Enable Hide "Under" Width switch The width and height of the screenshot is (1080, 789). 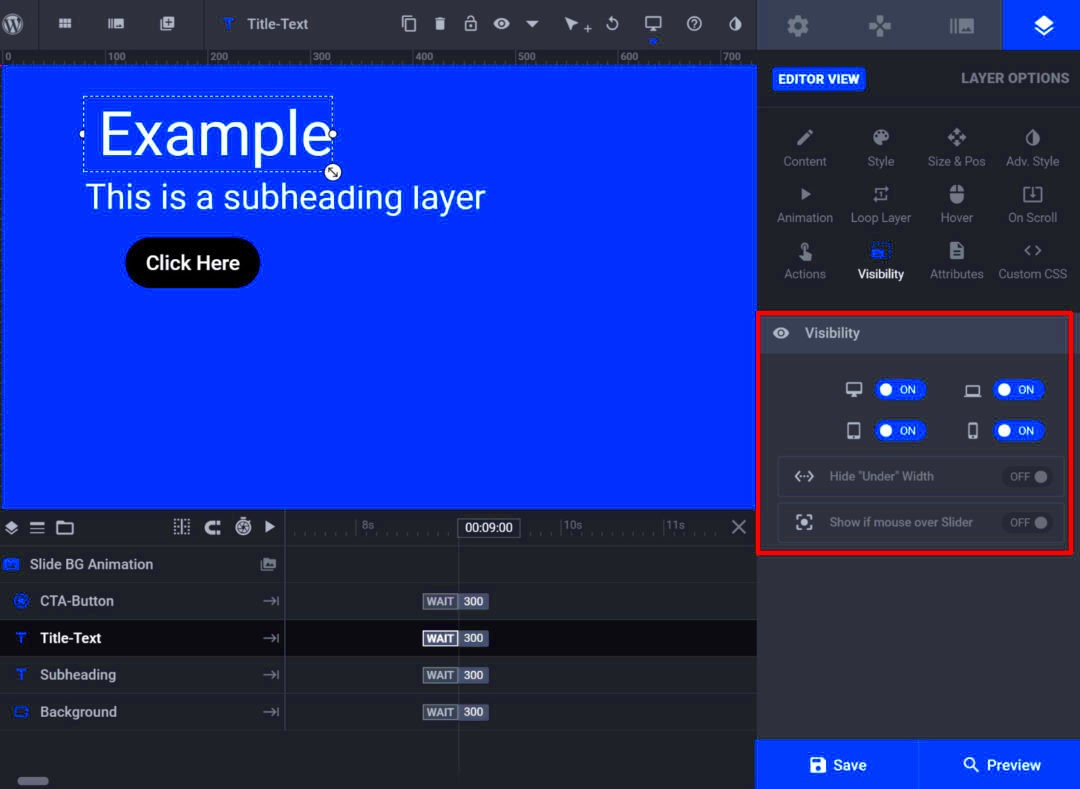click(1028, 476)
